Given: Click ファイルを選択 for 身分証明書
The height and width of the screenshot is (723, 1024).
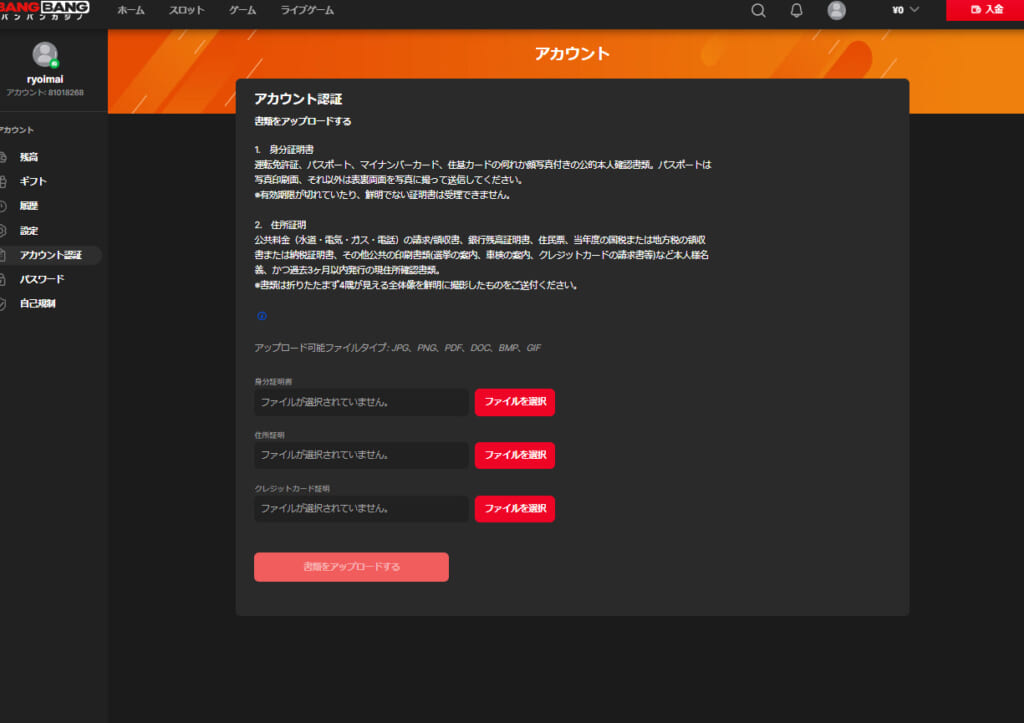Looking at the screenshot, I should point(515,402).
